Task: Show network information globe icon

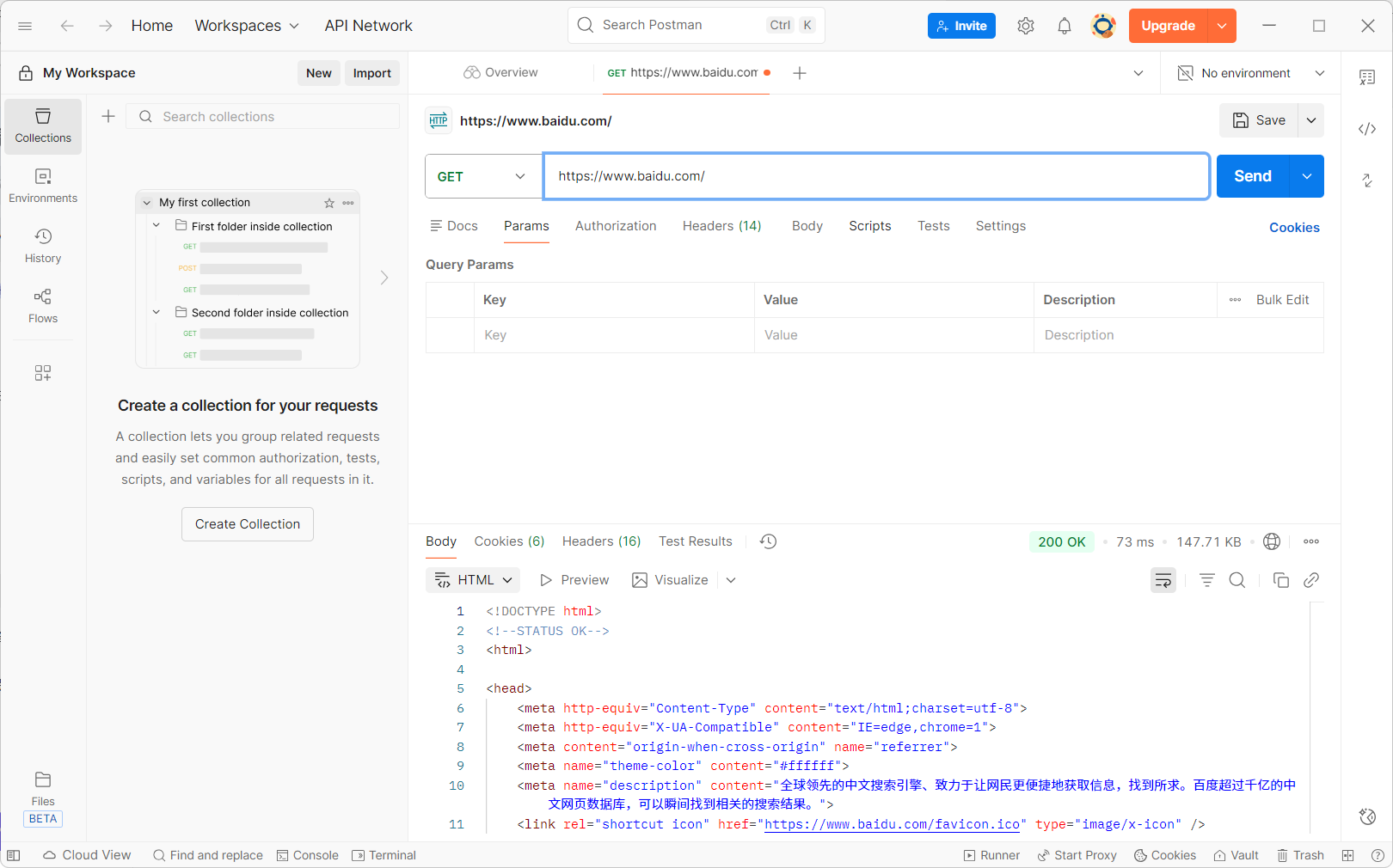Action: coord(1272,541)
